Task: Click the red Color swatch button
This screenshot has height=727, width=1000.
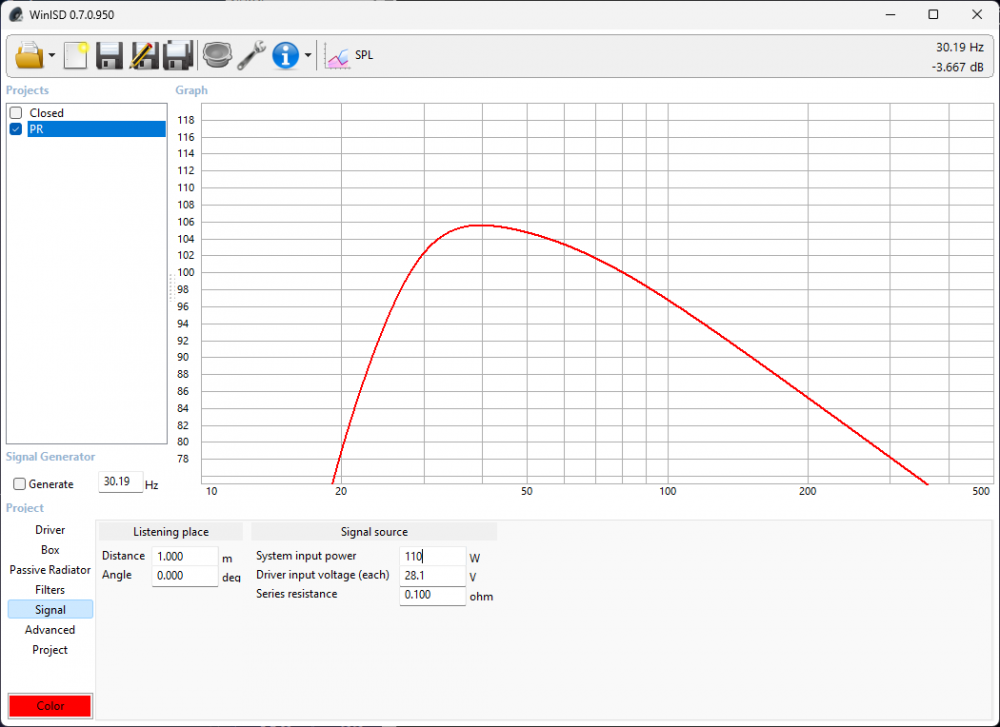Action: tap(50, 706)
